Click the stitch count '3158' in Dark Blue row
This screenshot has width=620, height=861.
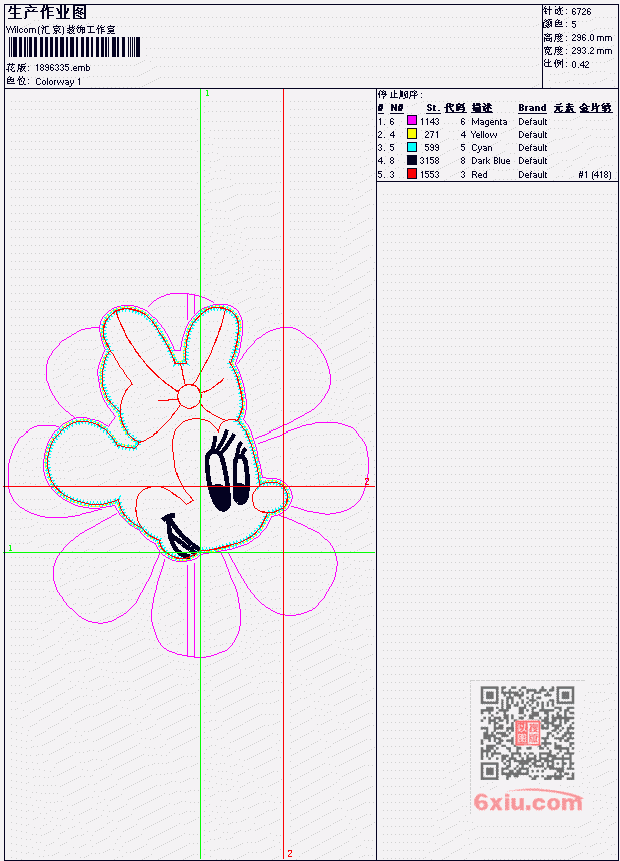pos(429,161)
